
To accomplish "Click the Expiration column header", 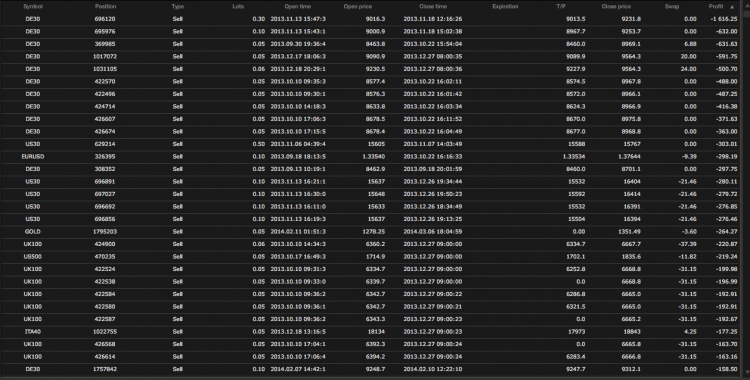I will pos(505,7).
